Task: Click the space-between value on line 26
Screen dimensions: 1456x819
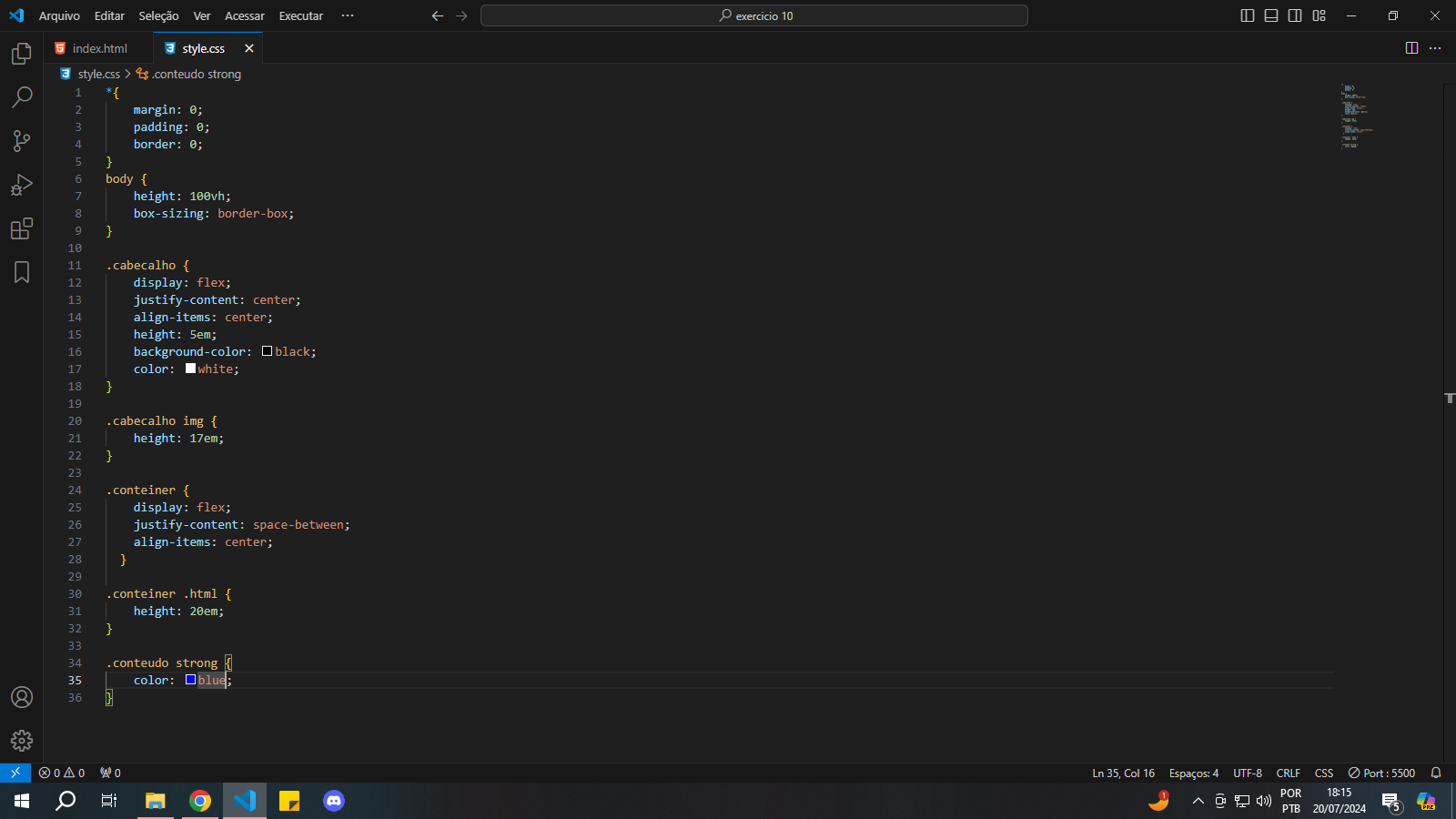Action: click(298, 524)
